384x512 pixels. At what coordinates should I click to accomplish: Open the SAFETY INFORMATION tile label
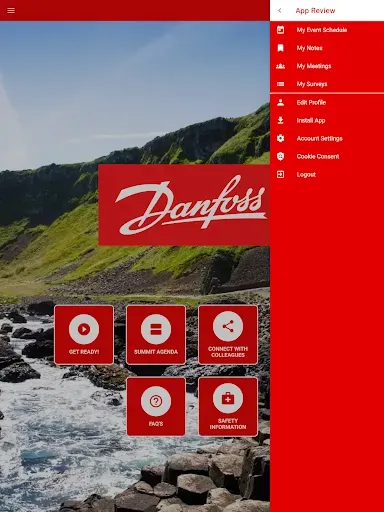point(228,424)
